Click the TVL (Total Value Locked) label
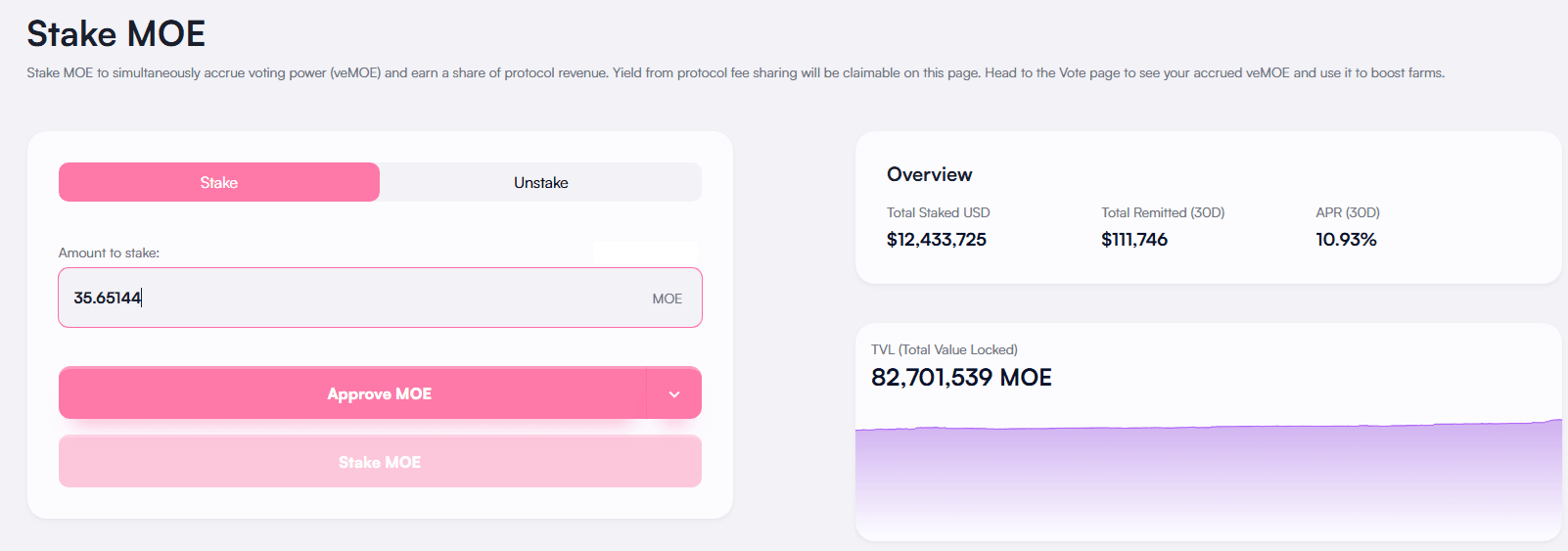 tap(944, 349)
